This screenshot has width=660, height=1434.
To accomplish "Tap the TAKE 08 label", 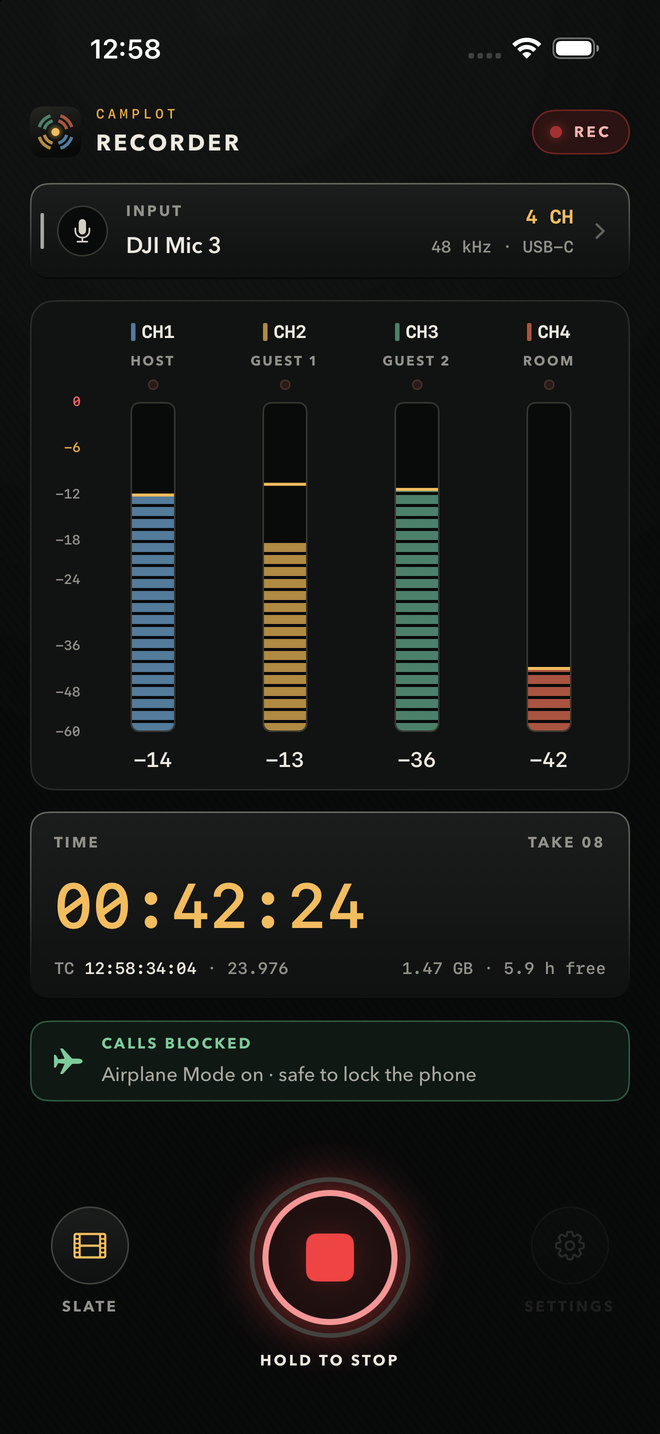I will point(566,842).
